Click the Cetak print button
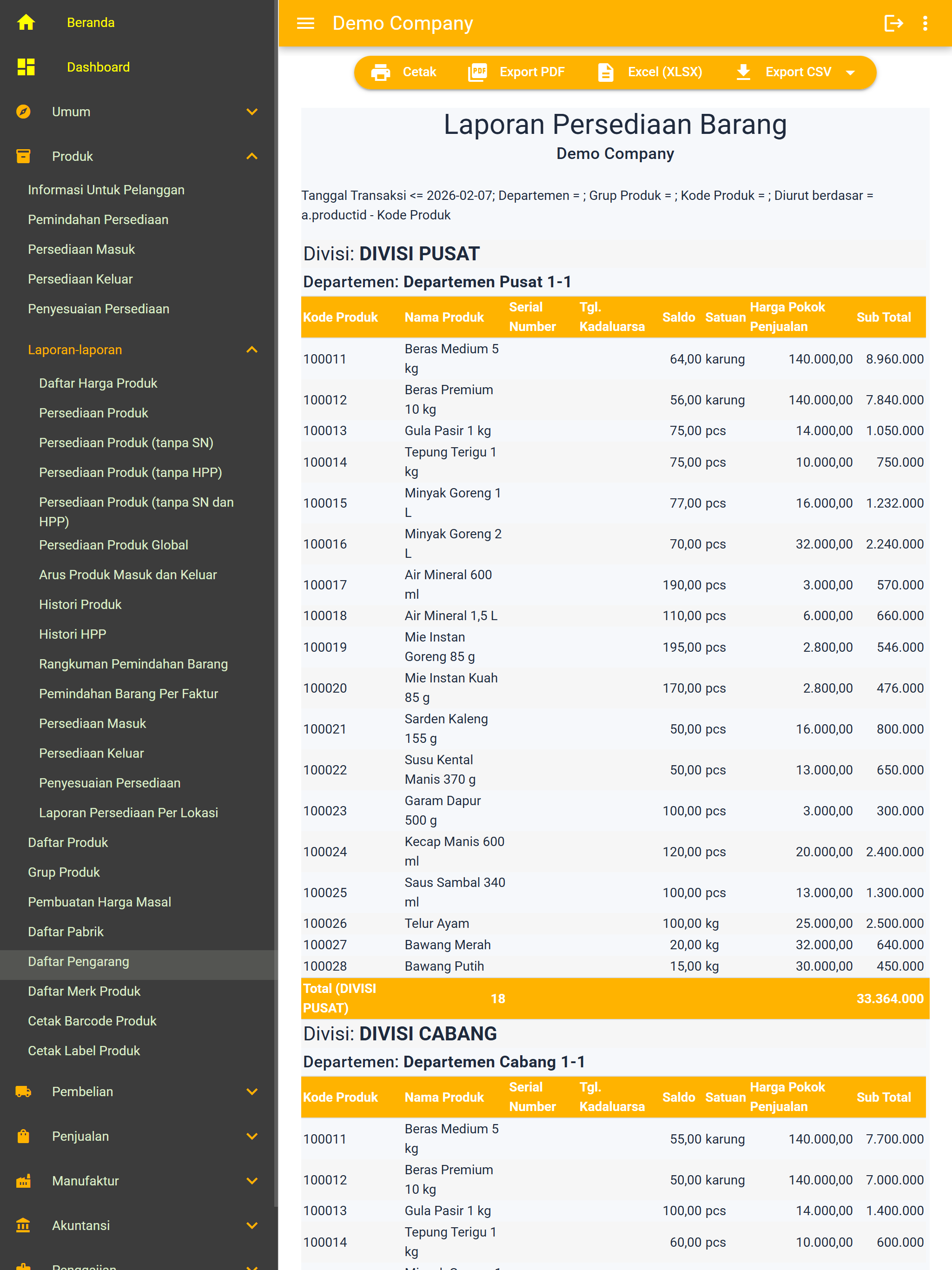This screenshot has height=1270, width=952. (403, 73)
